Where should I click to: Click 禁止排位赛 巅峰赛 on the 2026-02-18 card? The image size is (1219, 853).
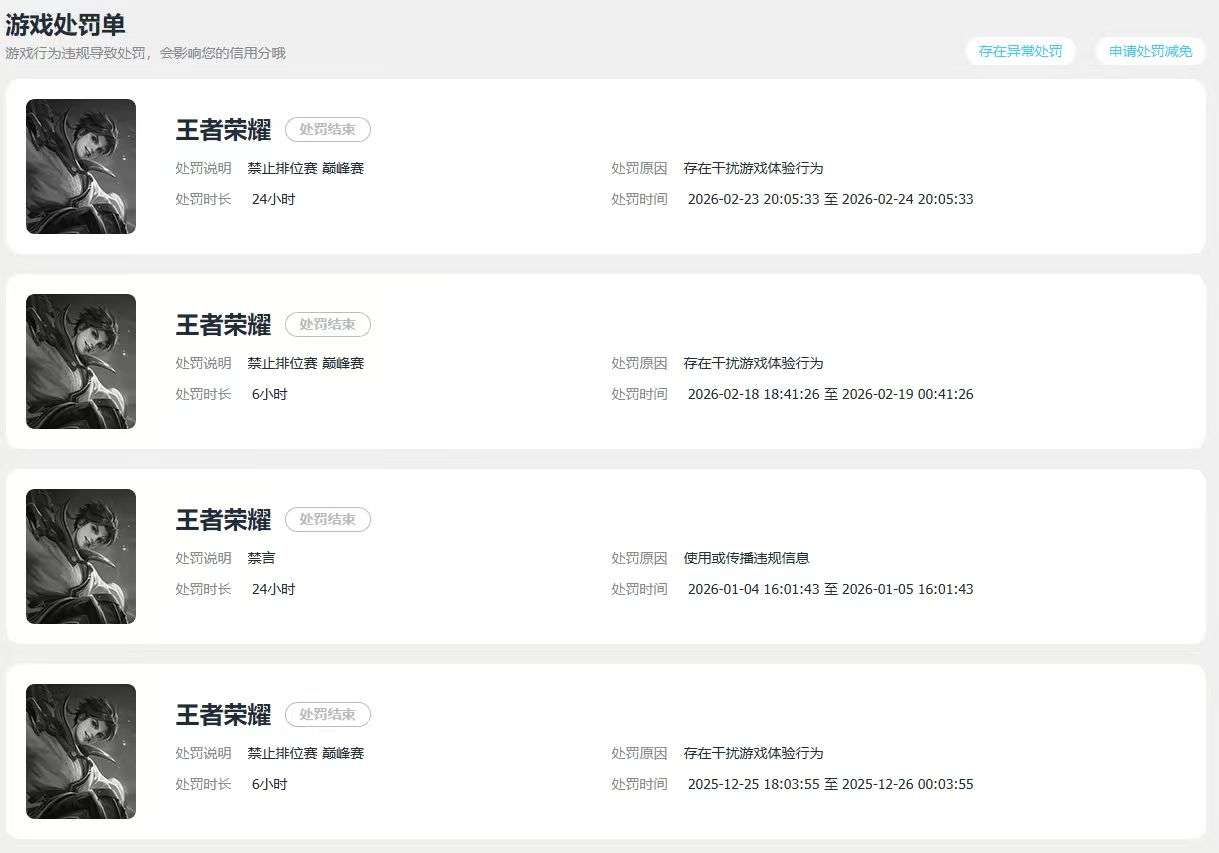pos(306,363)
